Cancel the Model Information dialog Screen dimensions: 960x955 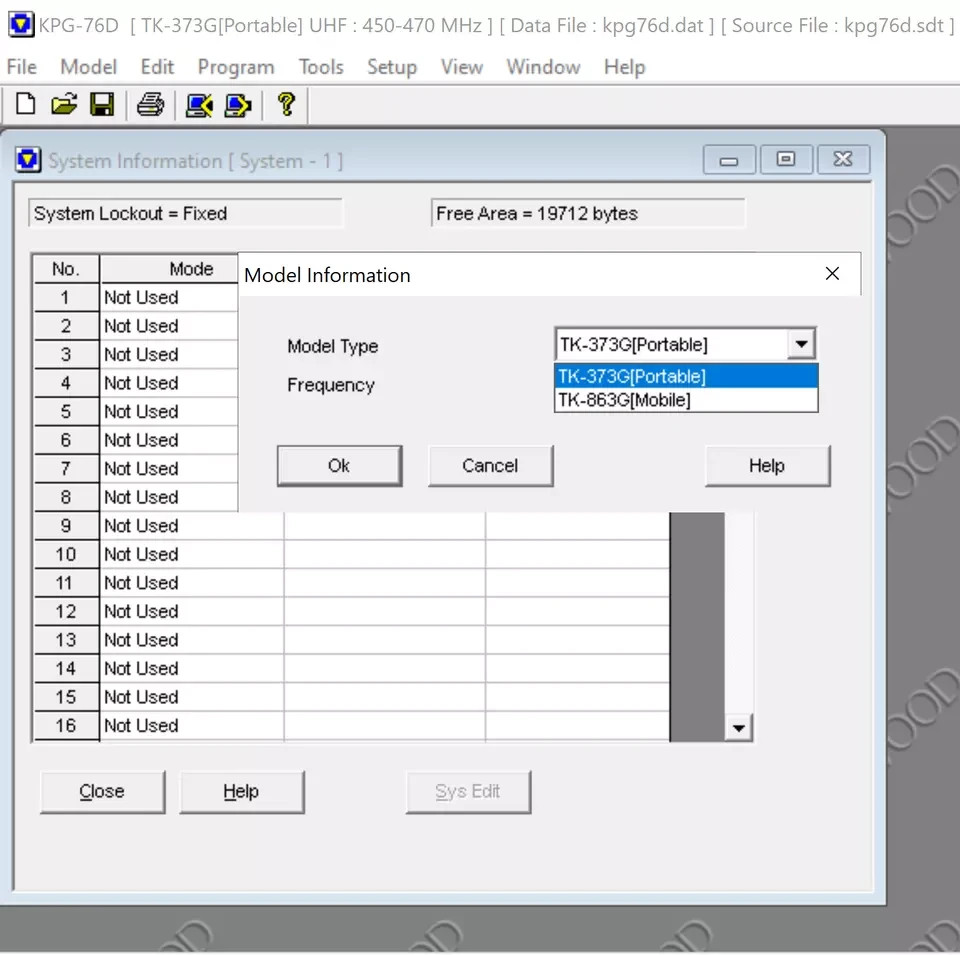(x=490, y=466)
